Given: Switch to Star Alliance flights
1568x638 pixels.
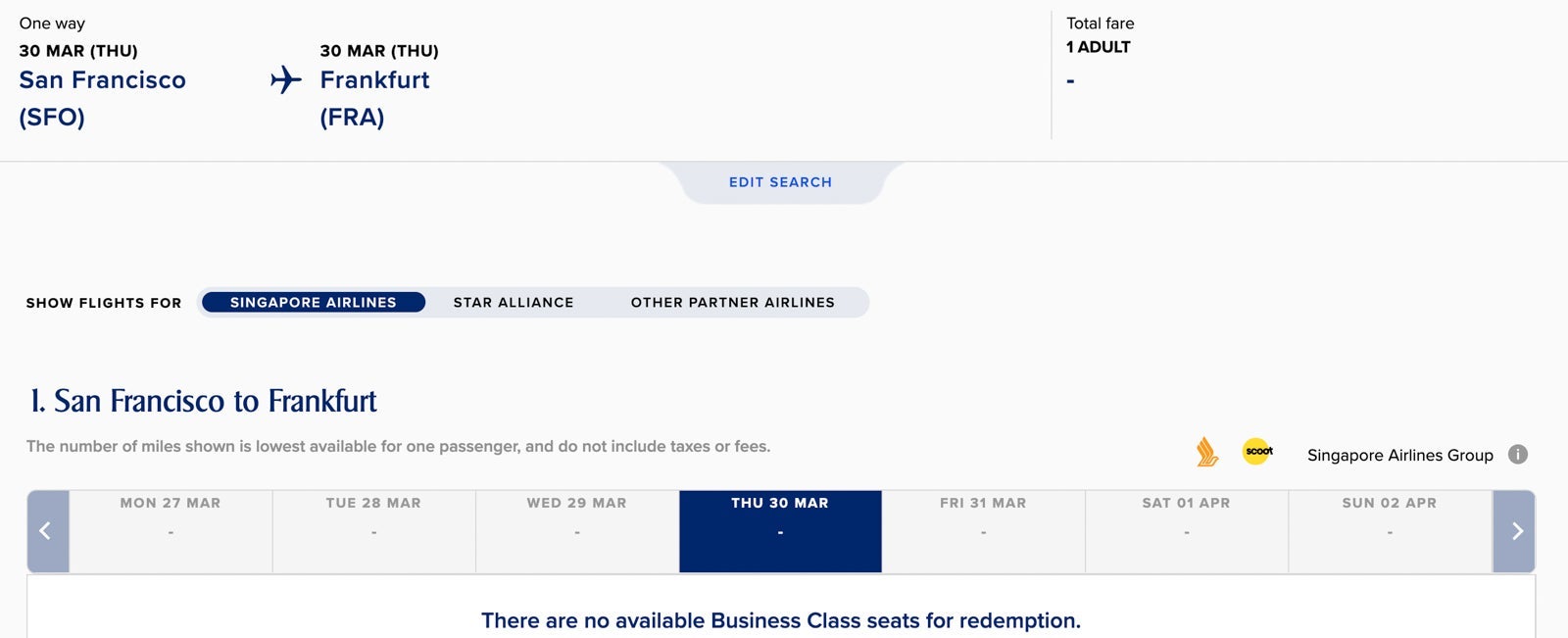Looking at the screenshot, I should (514, 303).
